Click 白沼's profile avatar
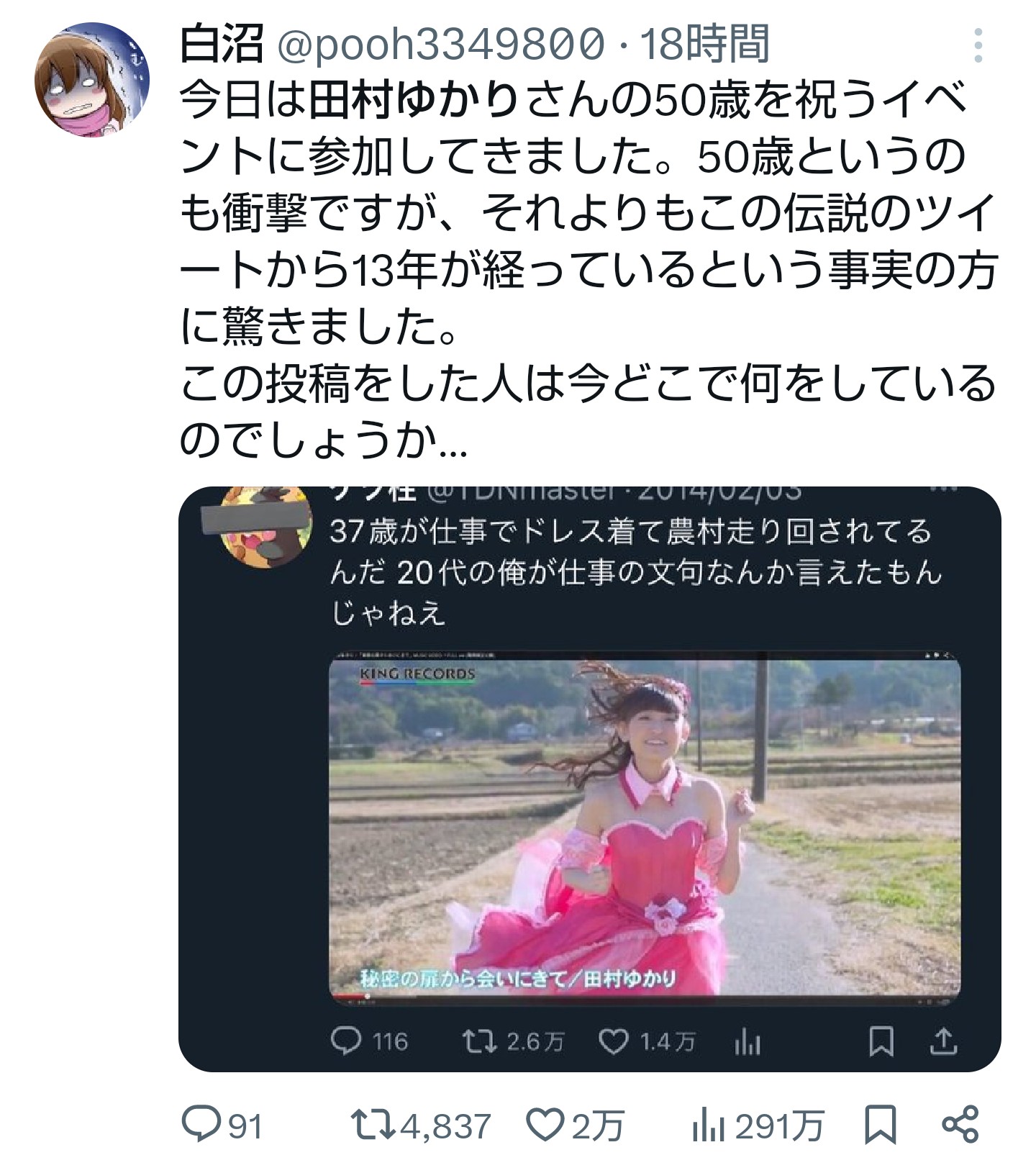 [93, 80]
